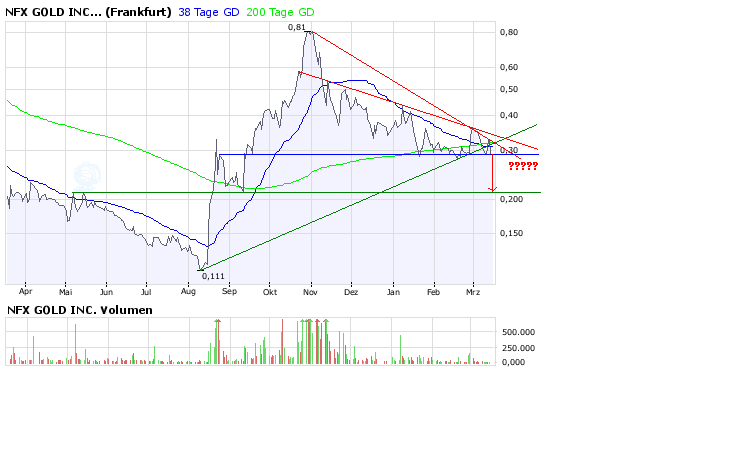Screen dimensions: 738x475
Task: Click the Sep month label on time axis
Action: click(x=229, y=291)
